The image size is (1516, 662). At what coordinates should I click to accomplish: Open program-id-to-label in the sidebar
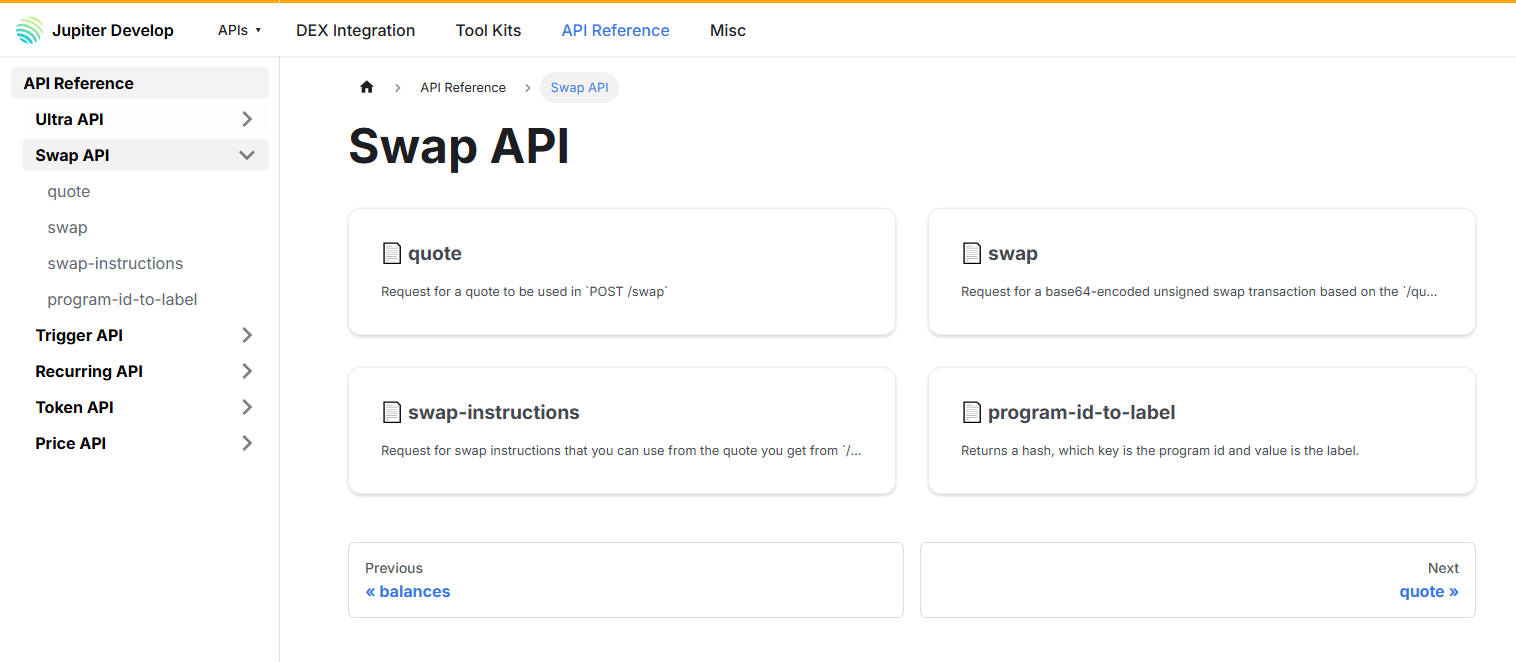coord(122,299)
